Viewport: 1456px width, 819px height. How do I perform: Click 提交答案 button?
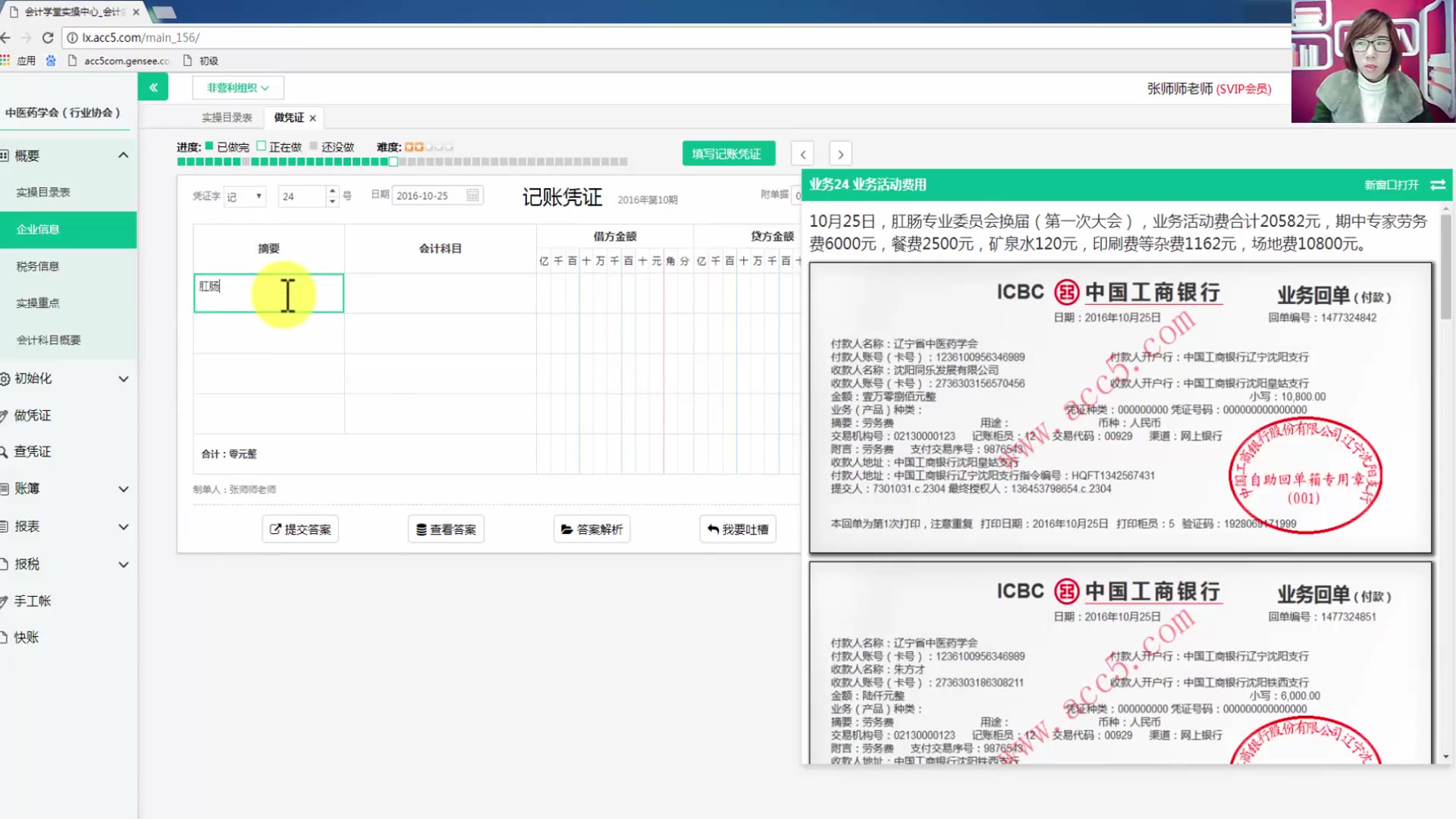pos(300,529)
